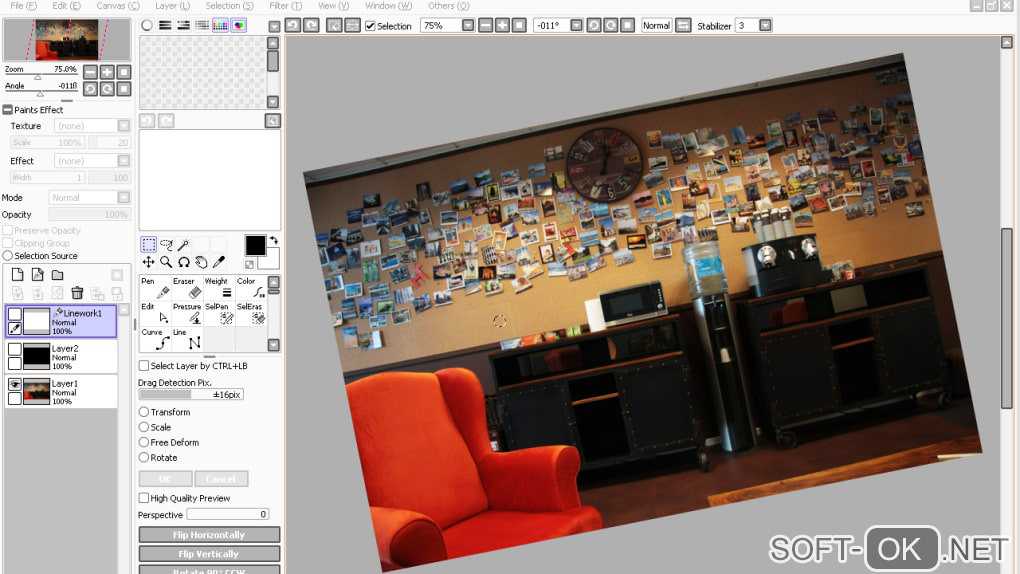This screenshot has width=1020, height=574.
Task: Open zoom percentage 75% dropdown
Action: tap(468, 25)
